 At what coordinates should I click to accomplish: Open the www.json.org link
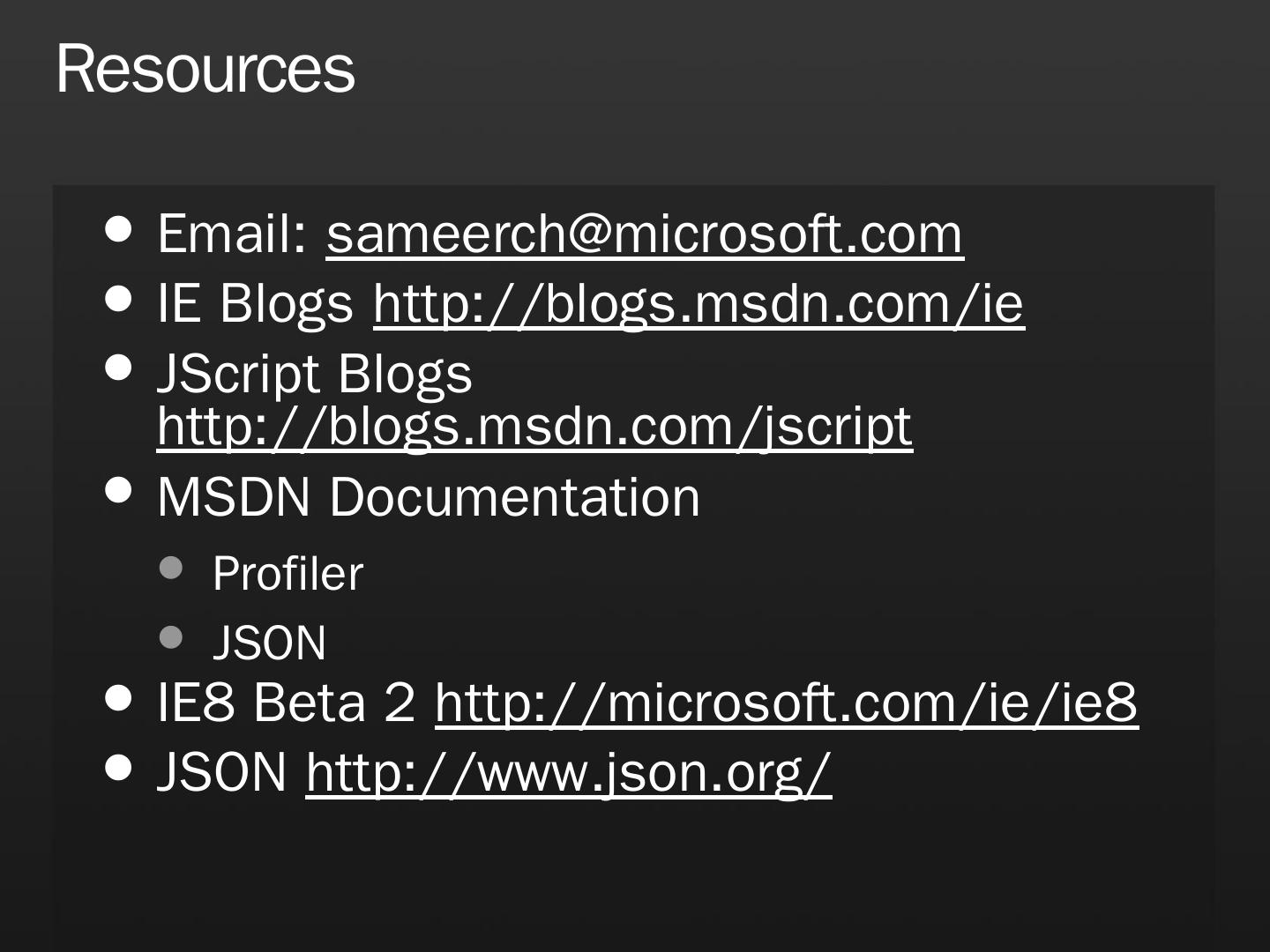tap(568, 773)
